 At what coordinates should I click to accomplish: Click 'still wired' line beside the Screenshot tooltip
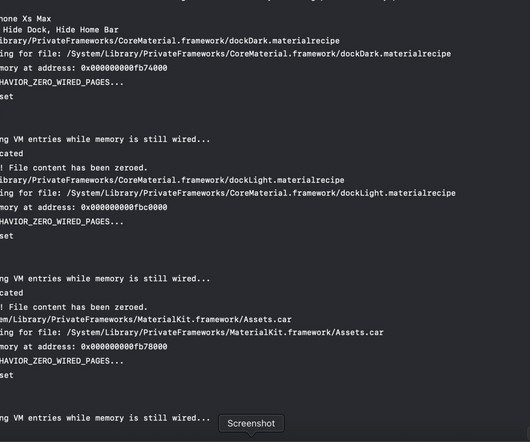(105, 418)
